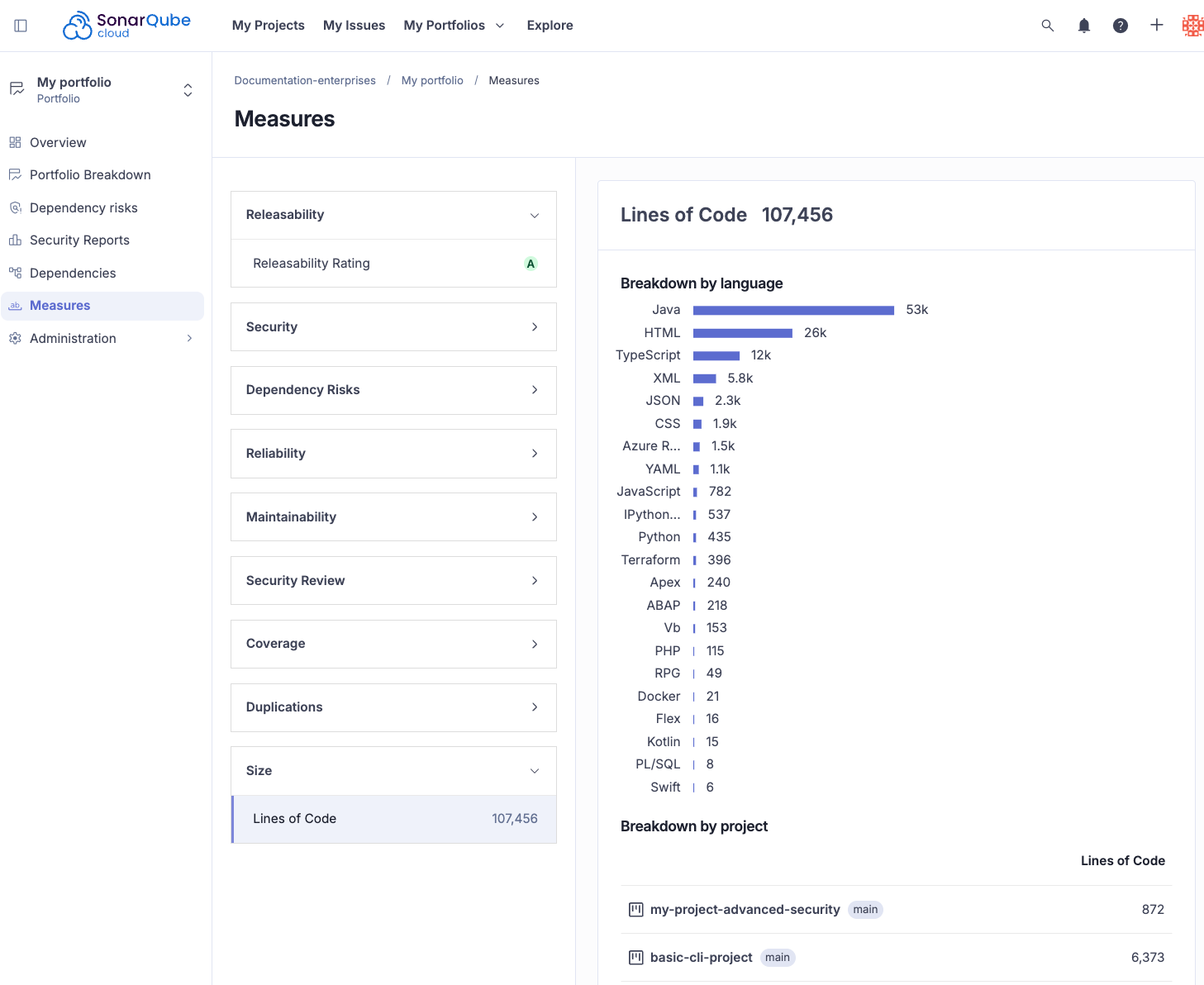This screenshot has height=985, width=1204.
Task: Open the My portfolio breadcrumb link
Action: pyautogui.click(x=432, y=80)
